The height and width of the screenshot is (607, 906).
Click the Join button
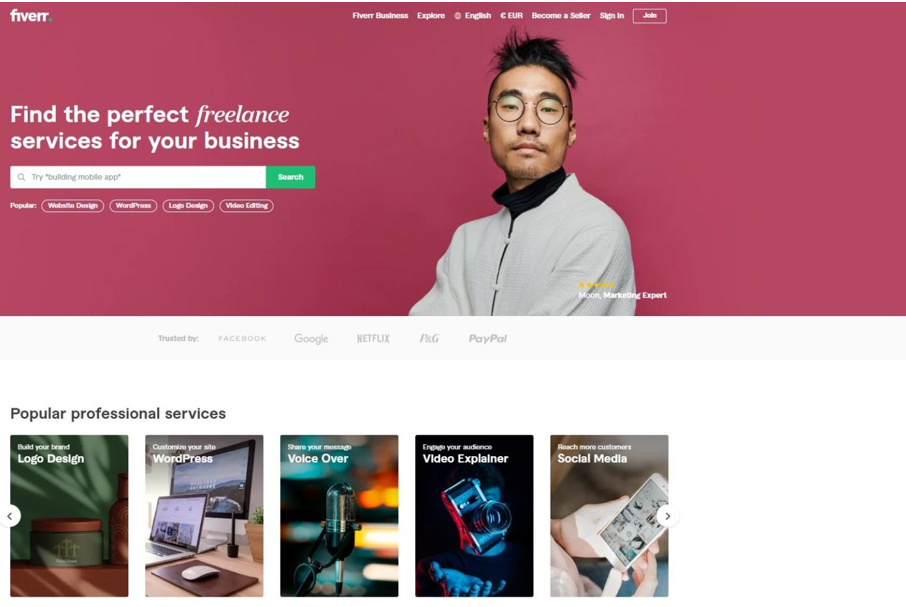649,16
